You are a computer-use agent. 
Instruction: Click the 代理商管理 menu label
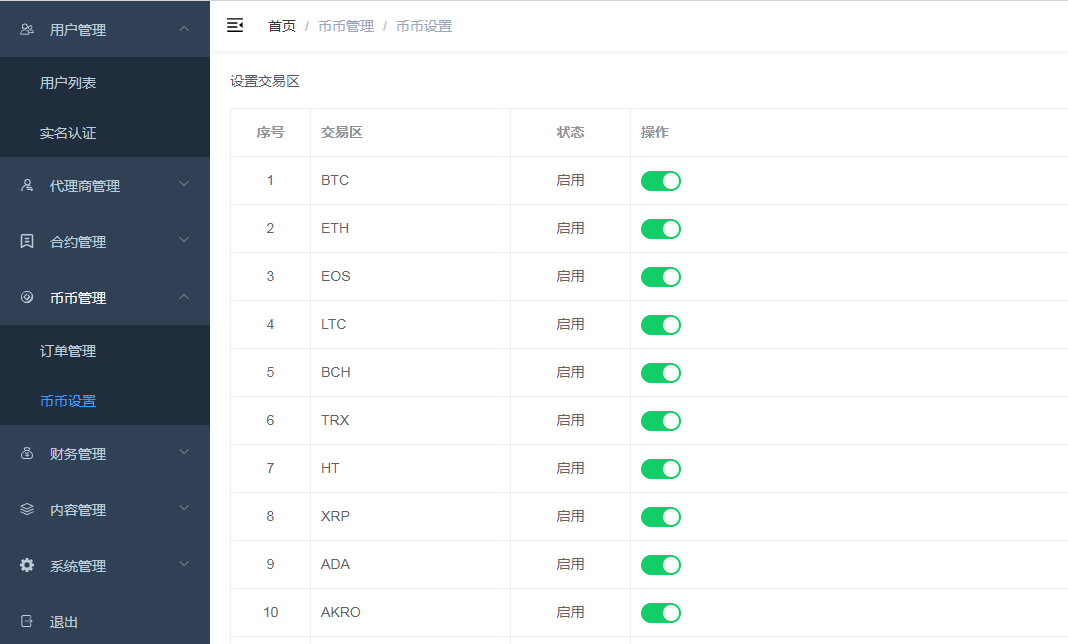click(84, 186)
